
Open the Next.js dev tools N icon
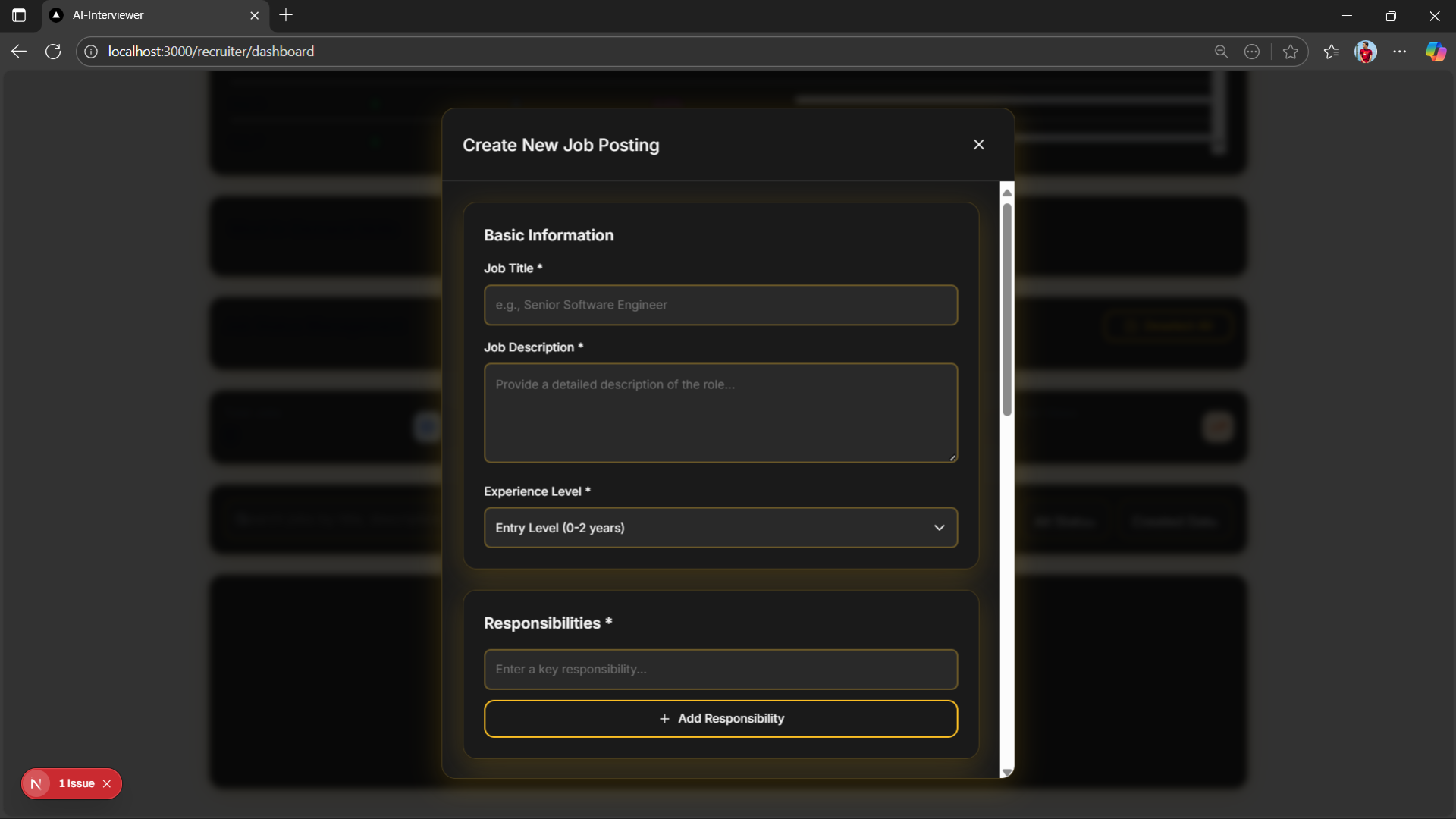coord(36,784)
